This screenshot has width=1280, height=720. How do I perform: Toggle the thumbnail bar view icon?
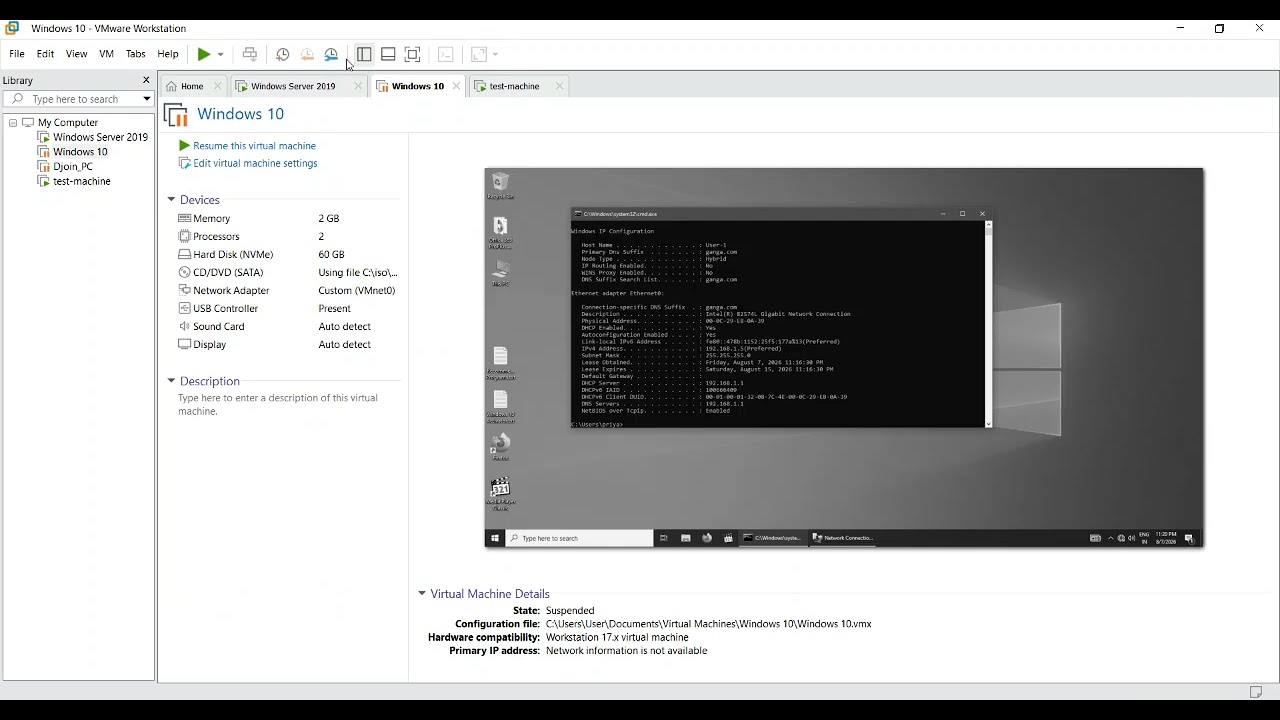pos(388,54)
